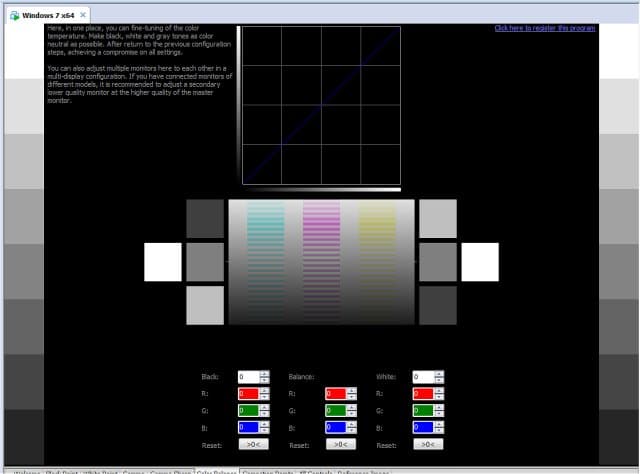Image resolution: width=640 pixels, height=474 pixels.
Task: Raise the Black red channel value
Action: click(264, 391)
